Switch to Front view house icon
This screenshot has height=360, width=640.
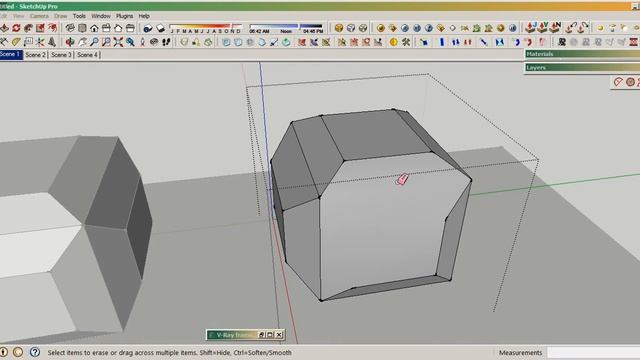coord(94,28)
